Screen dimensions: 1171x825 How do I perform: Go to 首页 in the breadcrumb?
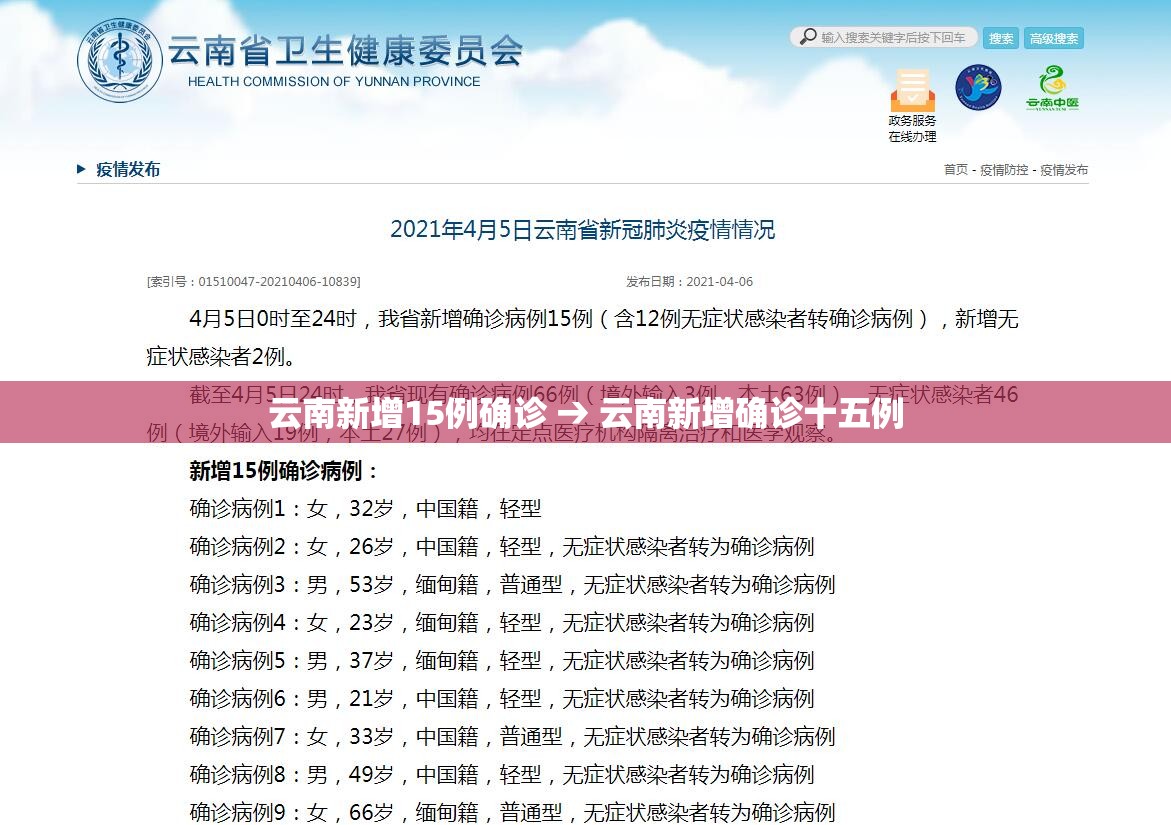click(x=956, y=169)
